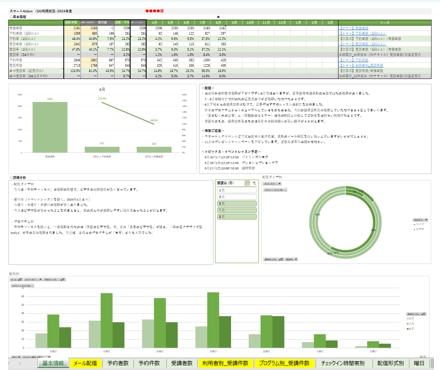Toggle multi-select icon in the month slicer header
The width and height of the screenshot is (440, 370).
(247, 183)
